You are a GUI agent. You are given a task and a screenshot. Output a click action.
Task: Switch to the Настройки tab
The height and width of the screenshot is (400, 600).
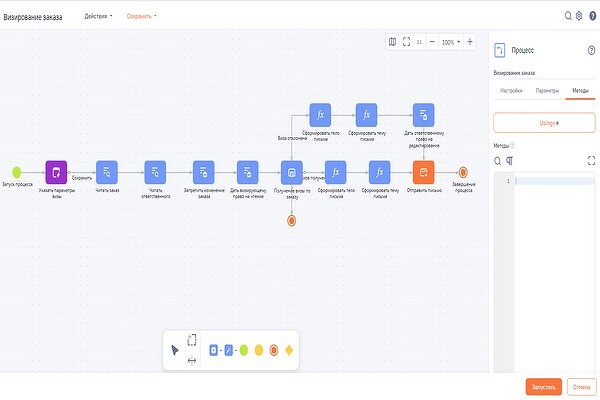pos(512,91)
